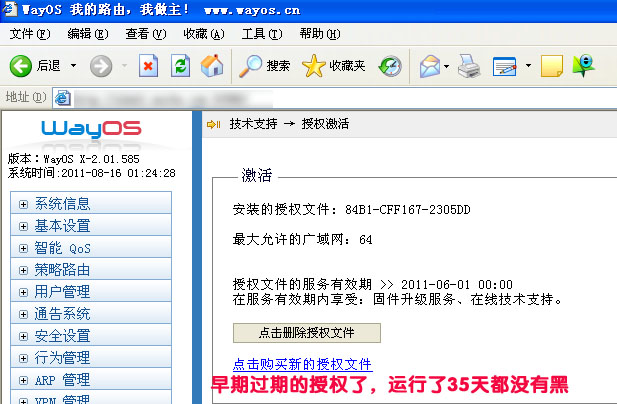Click the IE window title icon
Image resolution: width=617 pixels, height=404 pixels.
[9, 9]
